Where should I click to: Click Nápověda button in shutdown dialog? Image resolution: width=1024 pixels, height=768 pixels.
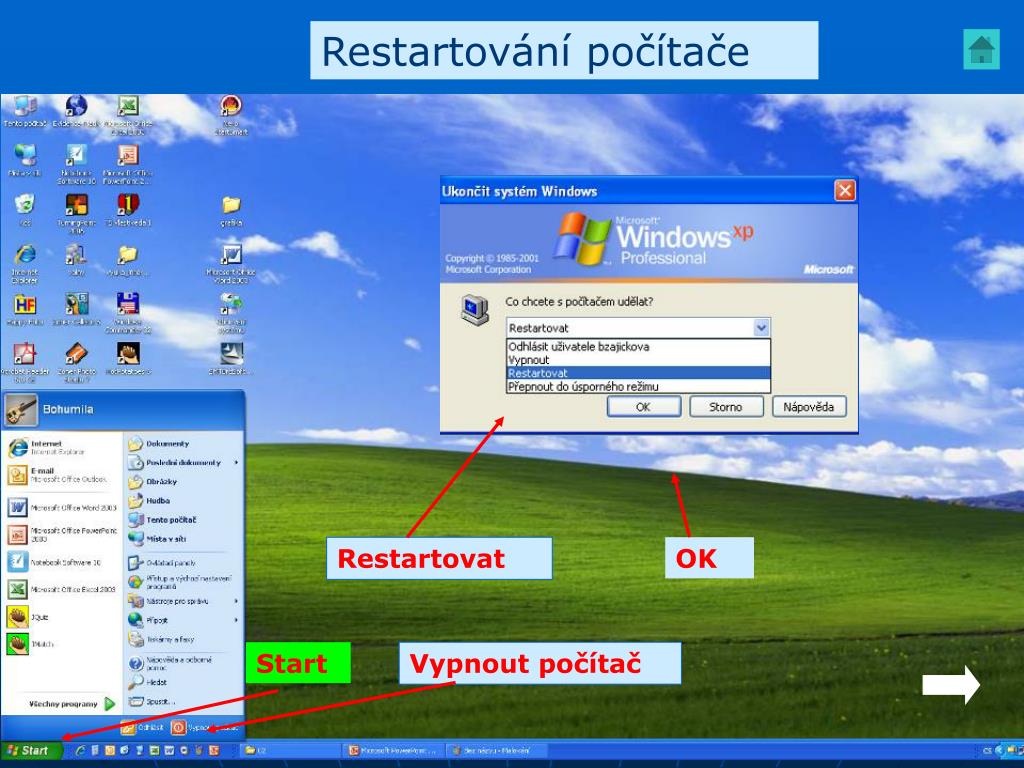click(808, 407)
